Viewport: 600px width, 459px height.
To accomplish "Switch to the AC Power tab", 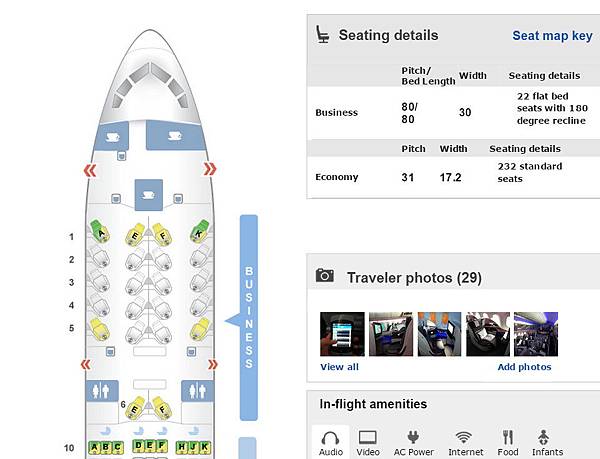I will point(413,443).
